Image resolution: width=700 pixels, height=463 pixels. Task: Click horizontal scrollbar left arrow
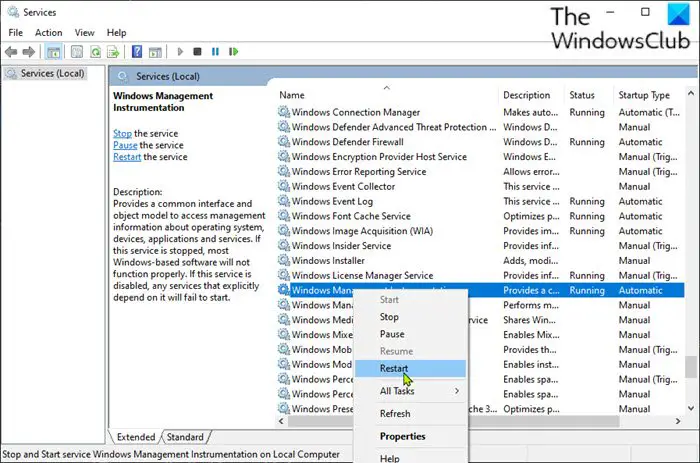pyautogui.click(x=281, y=421)
